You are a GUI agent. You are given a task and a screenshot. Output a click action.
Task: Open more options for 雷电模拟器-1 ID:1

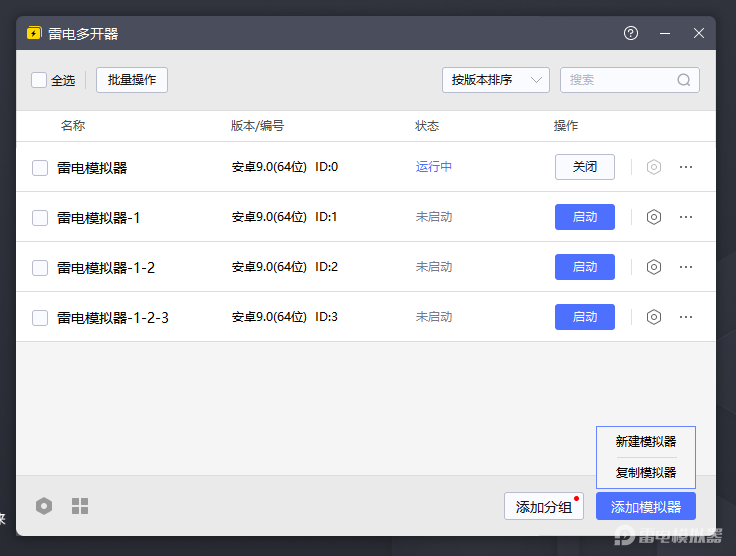(x=686, y=217)
